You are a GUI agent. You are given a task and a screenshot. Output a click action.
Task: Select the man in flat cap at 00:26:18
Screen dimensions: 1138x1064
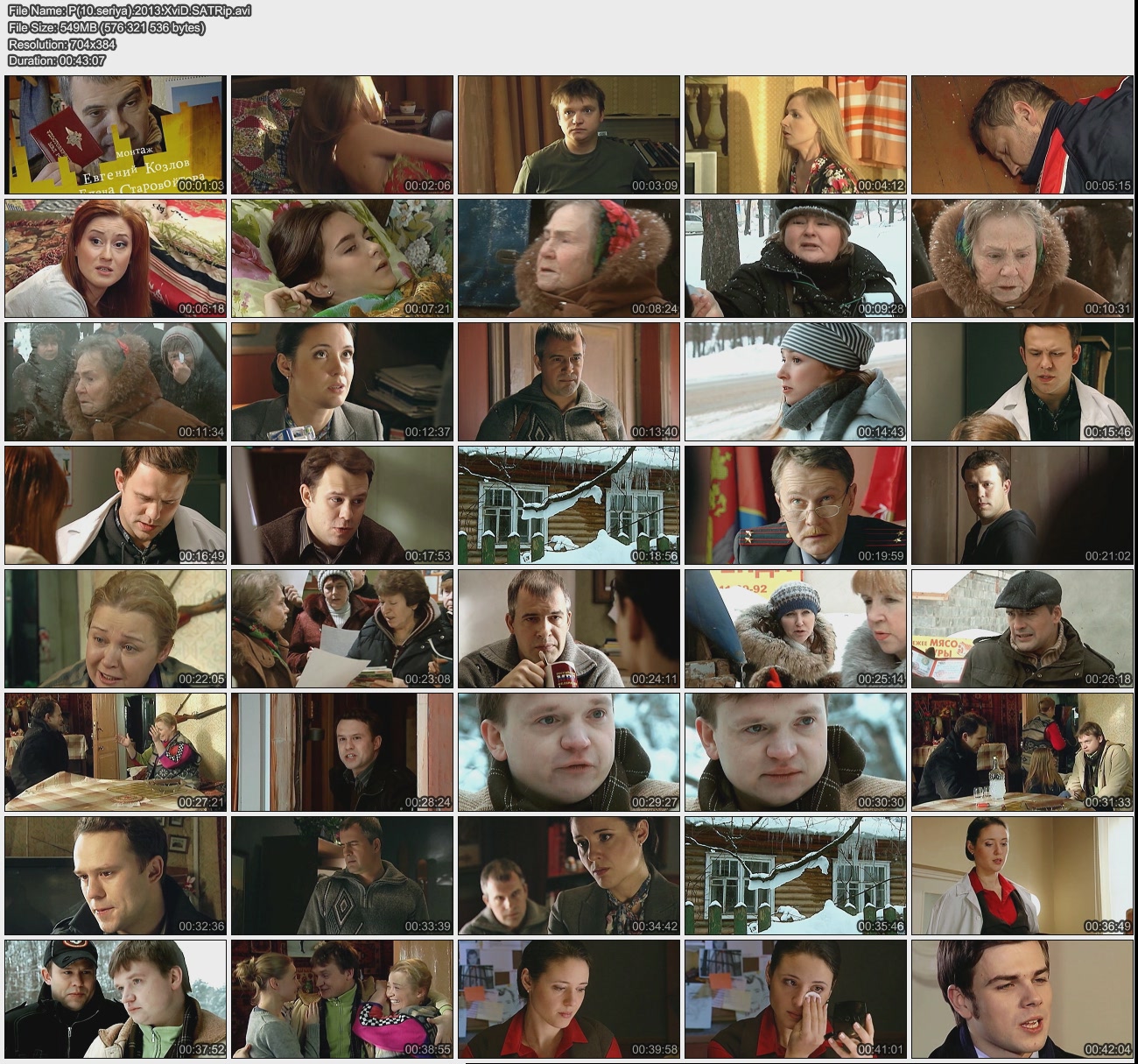[1022, 629]
